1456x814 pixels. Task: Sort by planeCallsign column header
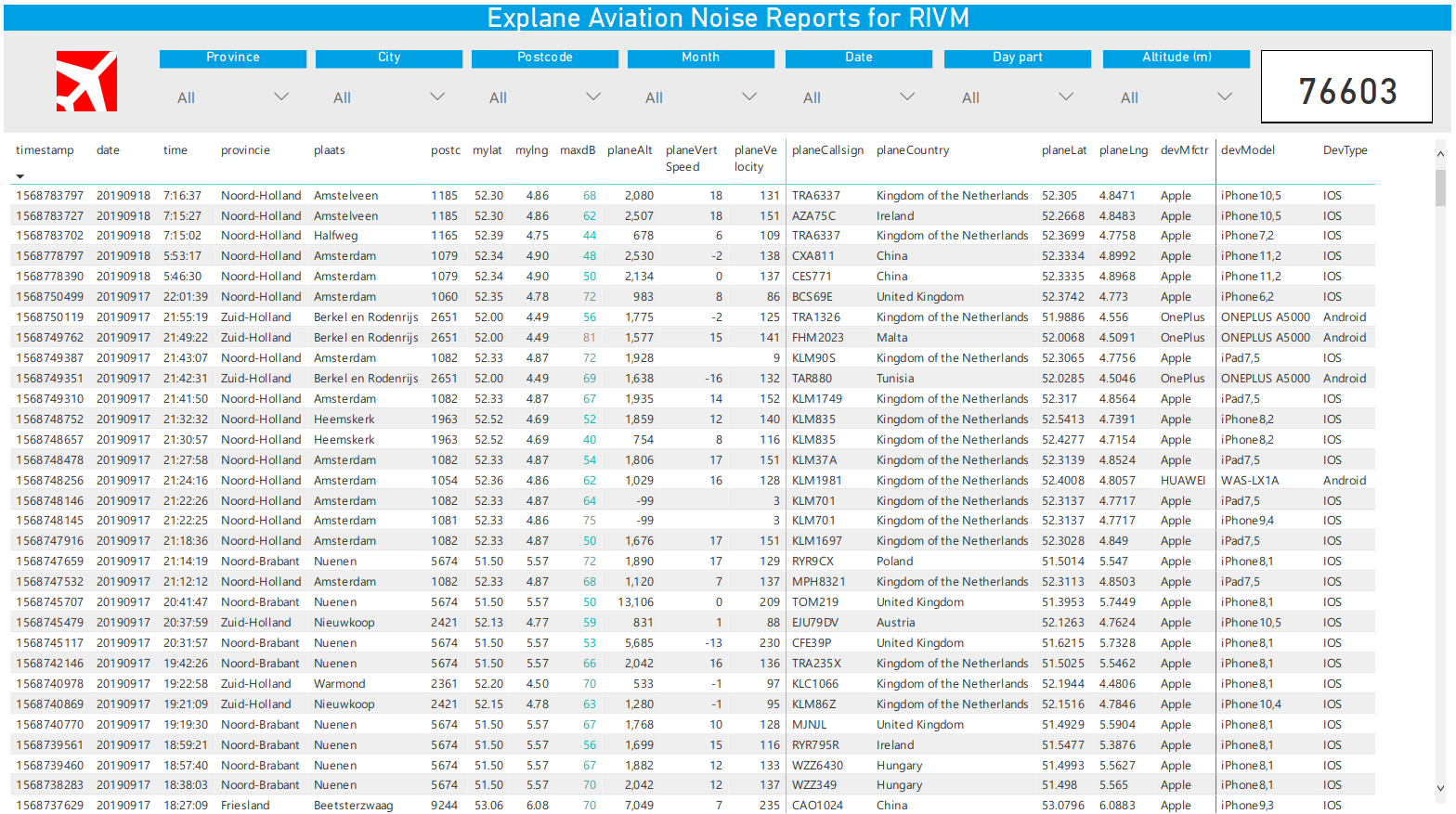click(827, 150)
